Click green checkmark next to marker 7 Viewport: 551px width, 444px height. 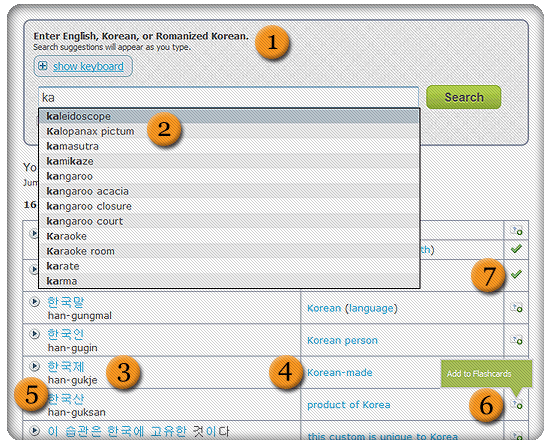click(516, 274)
